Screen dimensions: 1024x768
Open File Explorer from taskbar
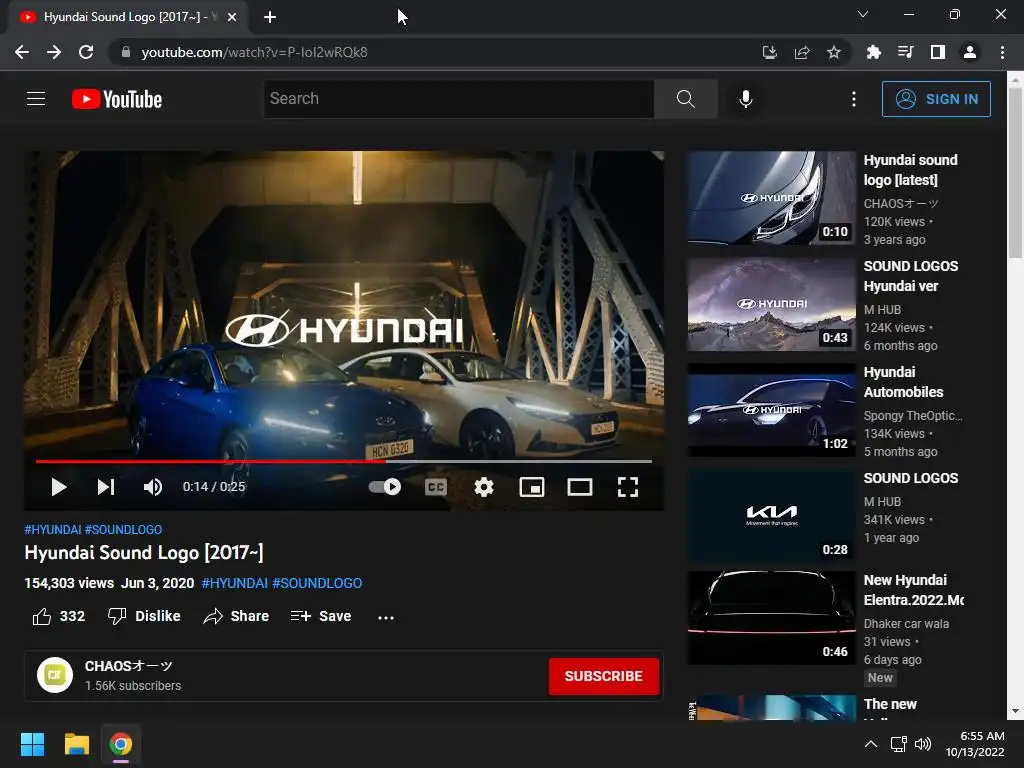pos(76,744)
